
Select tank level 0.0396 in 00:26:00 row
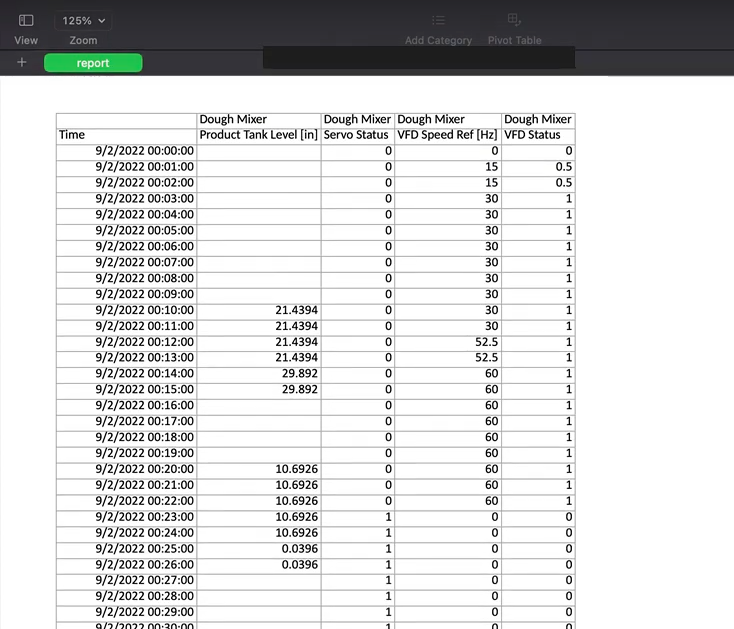click(259, 564)
